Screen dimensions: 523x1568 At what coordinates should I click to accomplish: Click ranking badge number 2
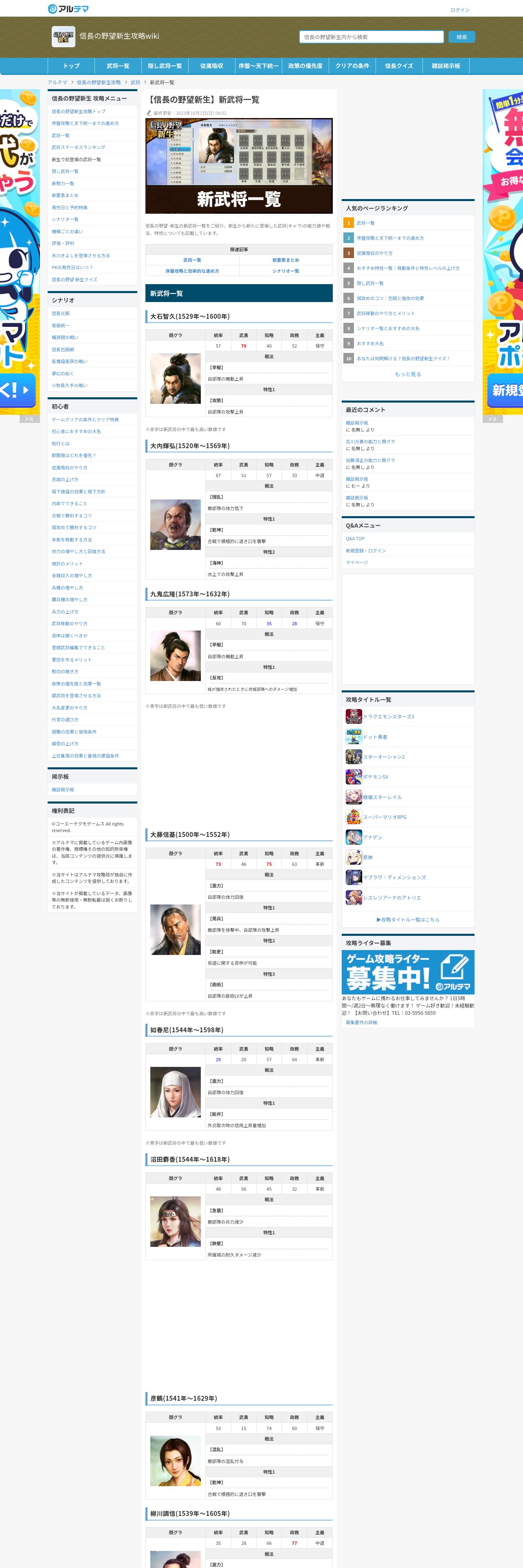(x=349, y=238)
